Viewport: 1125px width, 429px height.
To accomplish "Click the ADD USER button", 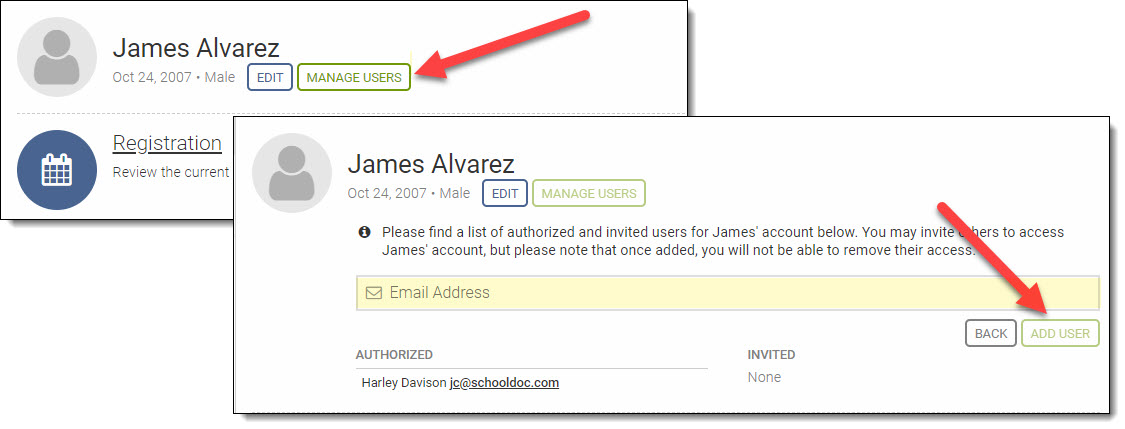I will (x=1060, y=333).
